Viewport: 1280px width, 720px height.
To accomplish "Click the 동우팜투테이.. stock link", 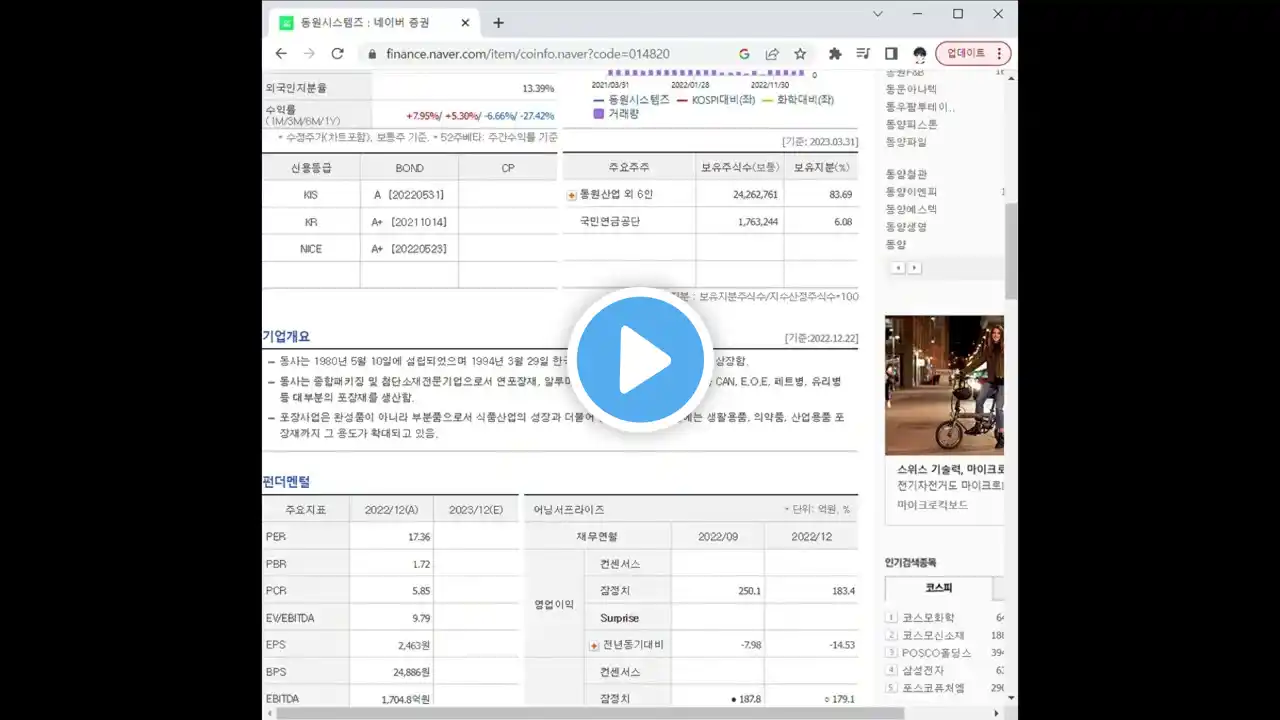I will tap(920, 107).
